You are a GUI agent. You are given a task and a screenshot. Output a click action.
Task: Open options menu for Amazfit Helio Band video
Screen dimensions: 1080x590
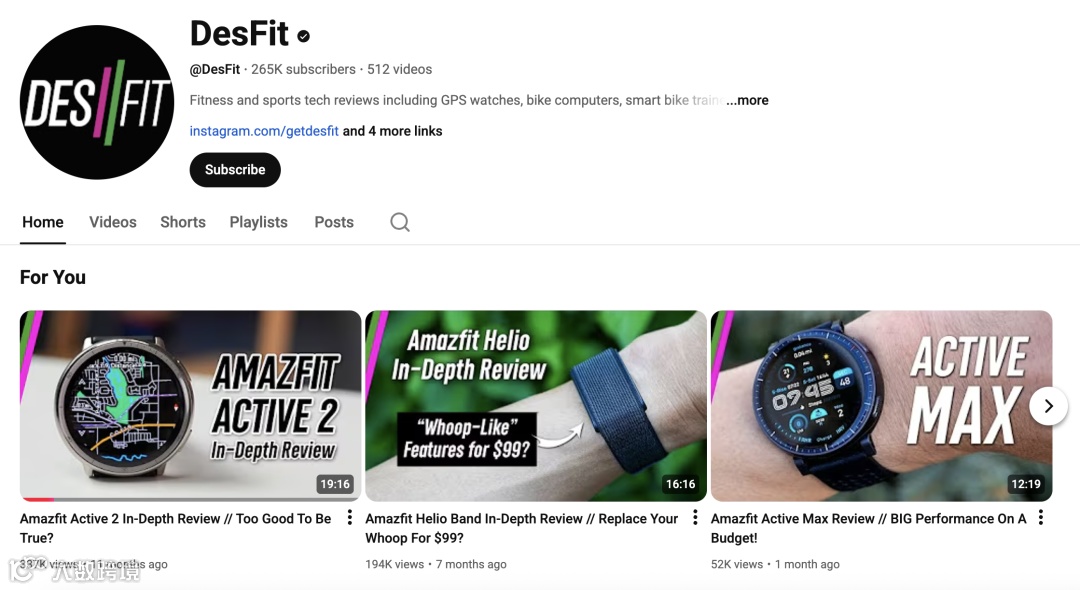coord(695,517)
